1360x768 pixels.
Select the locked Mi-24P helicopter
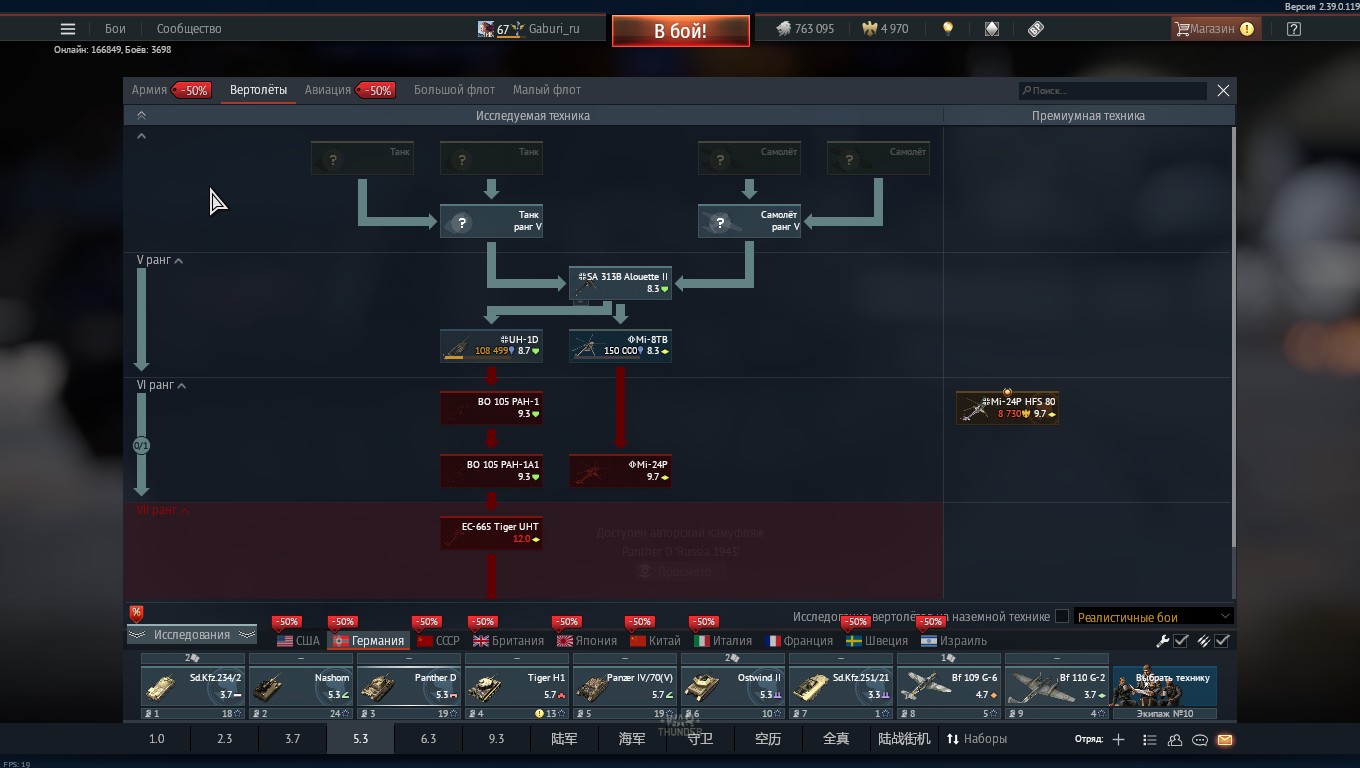point(620,471)
